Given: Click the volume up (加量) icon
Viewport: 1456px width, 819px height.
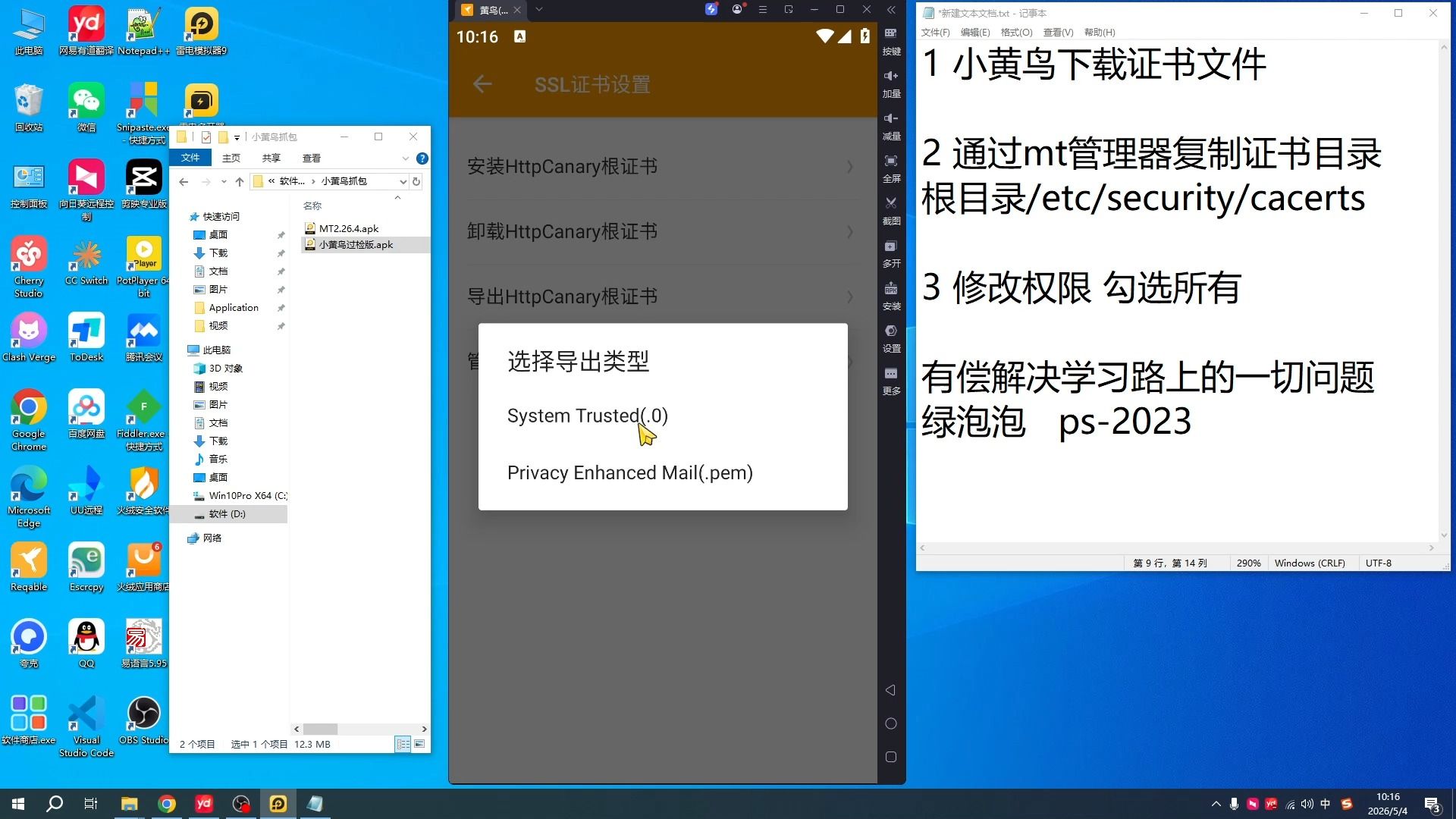Looking at the screenshot, I should click(x=891, y=76).
